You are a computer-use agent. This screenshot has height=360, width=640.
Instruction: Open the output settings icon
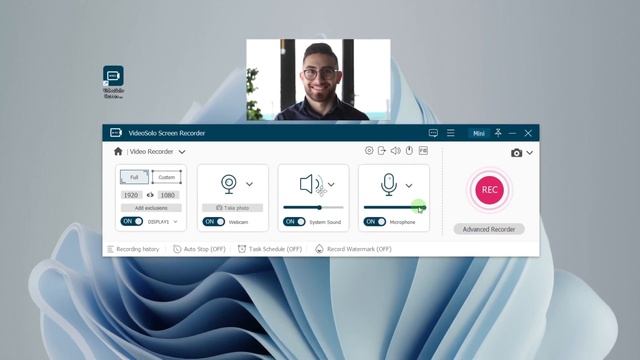[382, 151]
